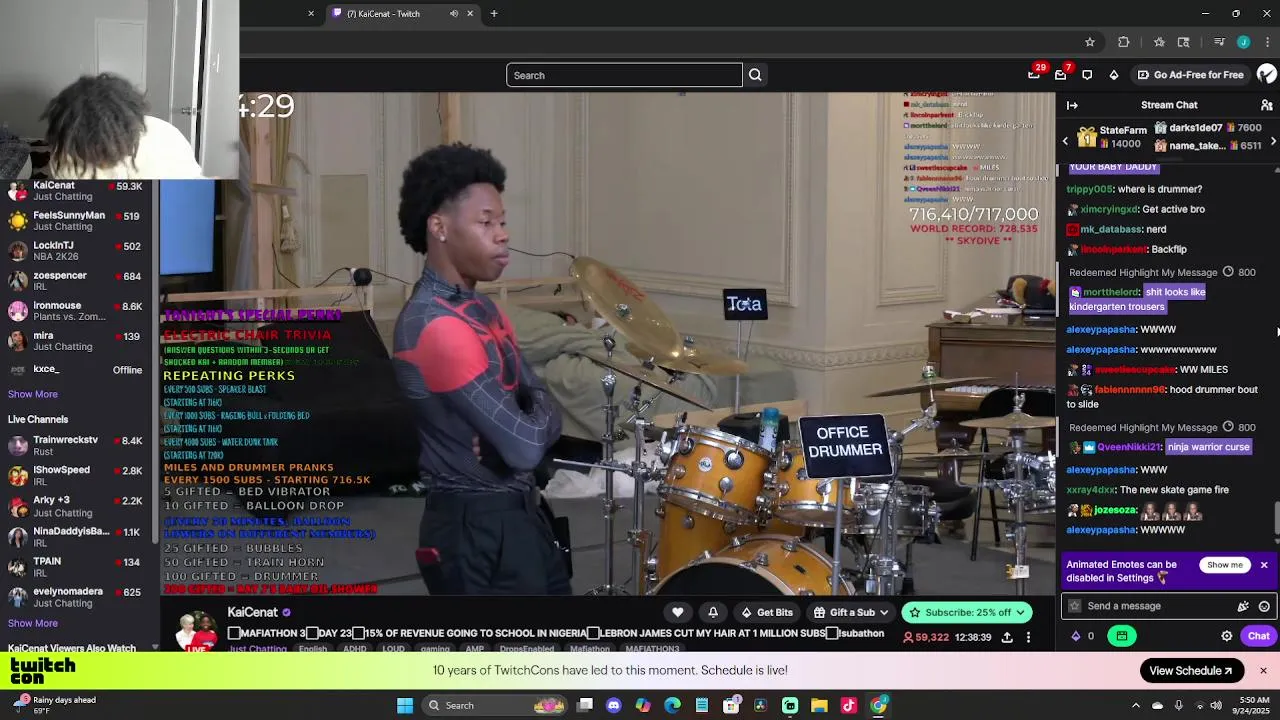Show hidden tray icons chevron
This screenshot has width=1280, height=720.
click(x=1135, y=706)
